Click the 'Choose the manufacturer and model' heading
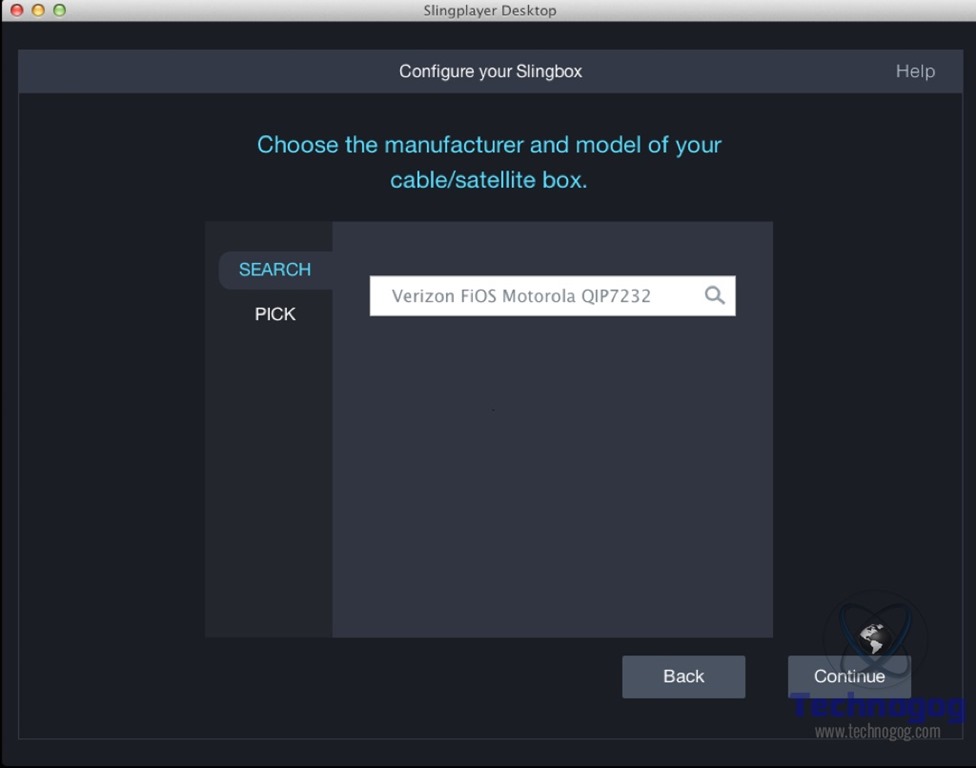This screenshot has height=768, width=976. [489, 145]
